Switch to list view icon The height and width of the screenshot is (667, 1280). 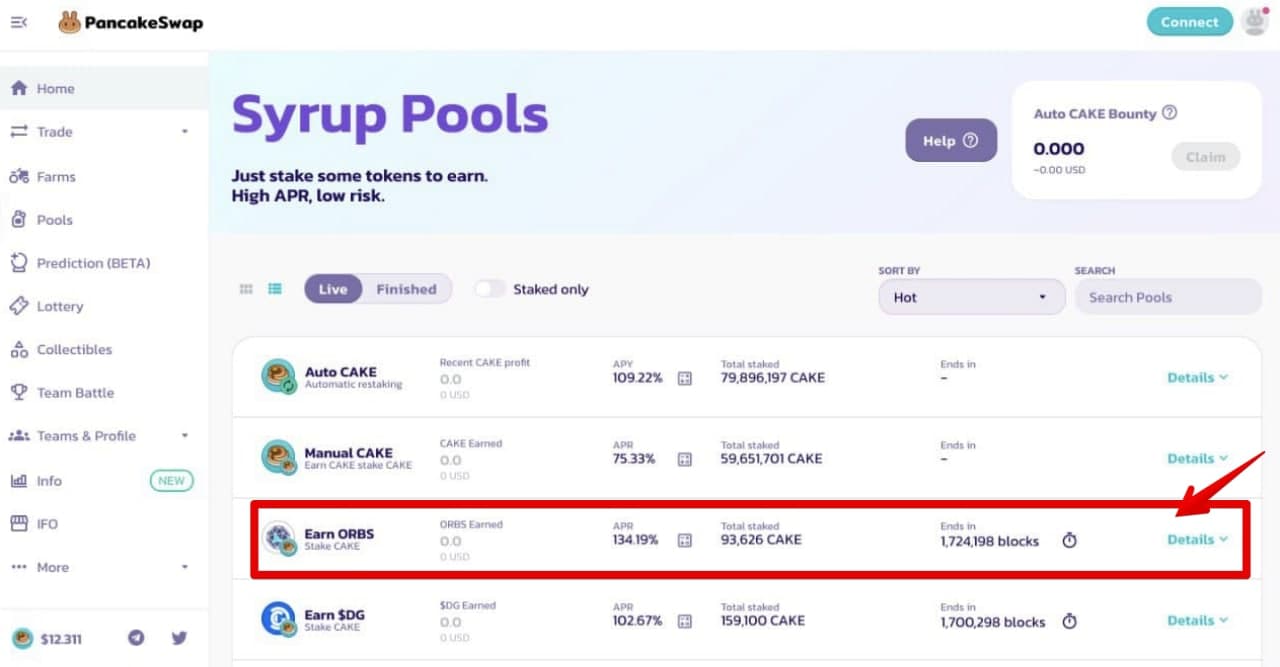tap(275, 289)
